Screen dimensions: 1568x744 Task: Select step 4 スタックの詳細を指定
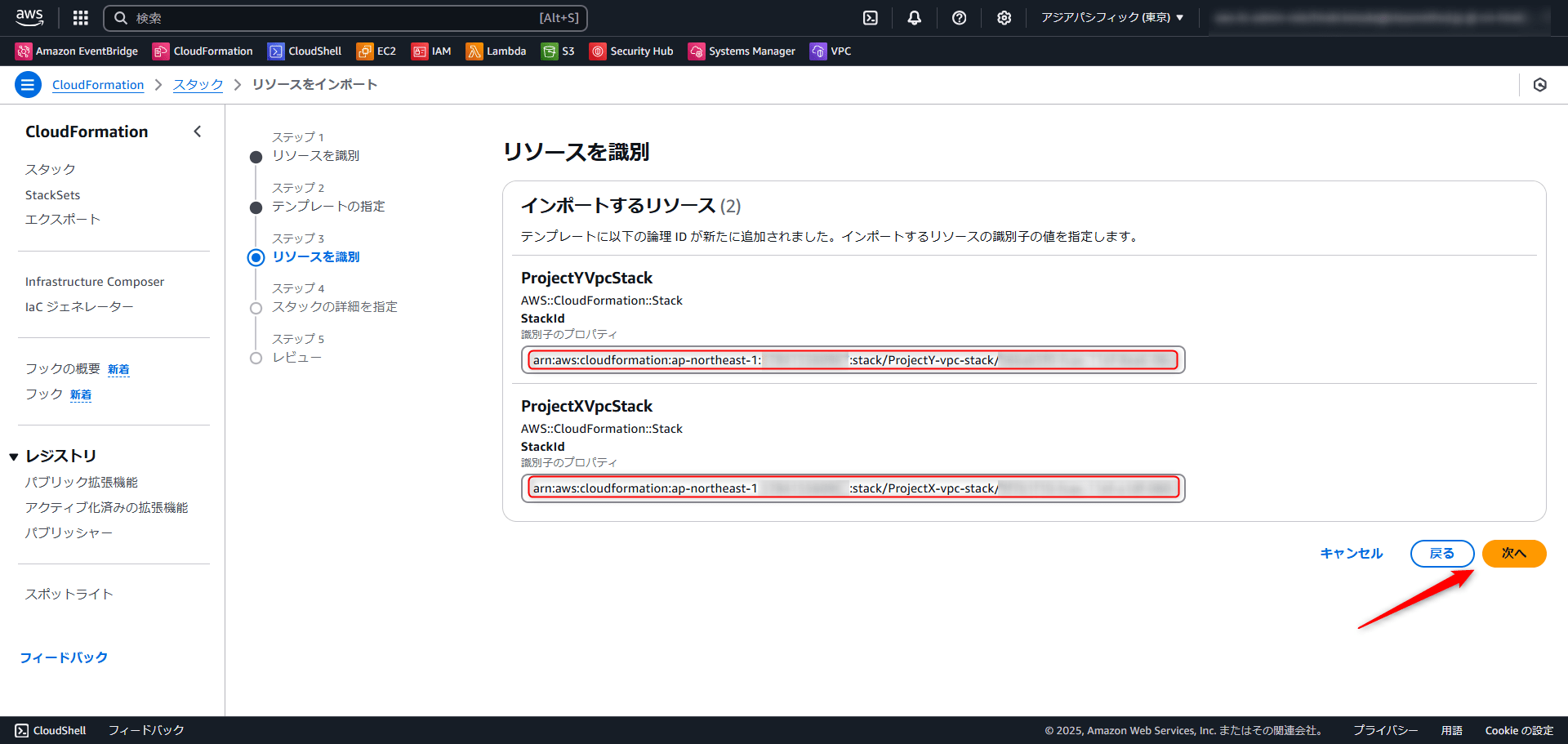coord(335,306)
